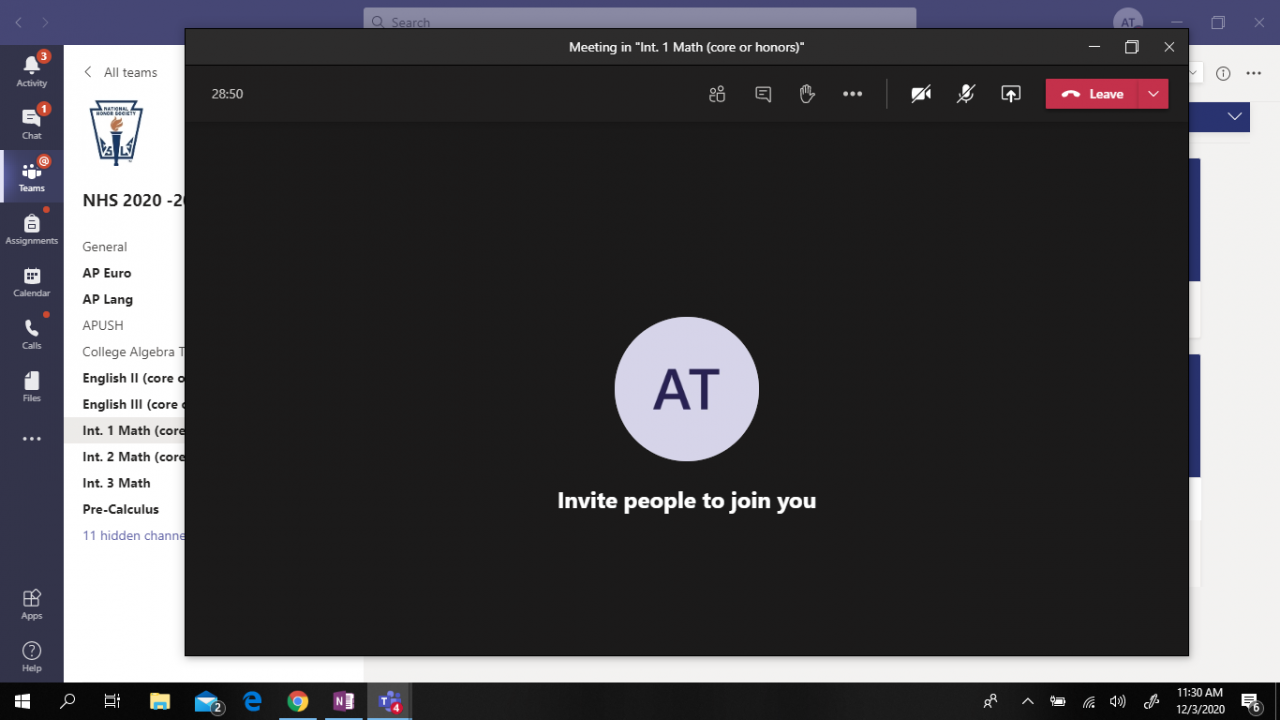
Task: Open the Action Center notifications
Action: click(1250, 701)
